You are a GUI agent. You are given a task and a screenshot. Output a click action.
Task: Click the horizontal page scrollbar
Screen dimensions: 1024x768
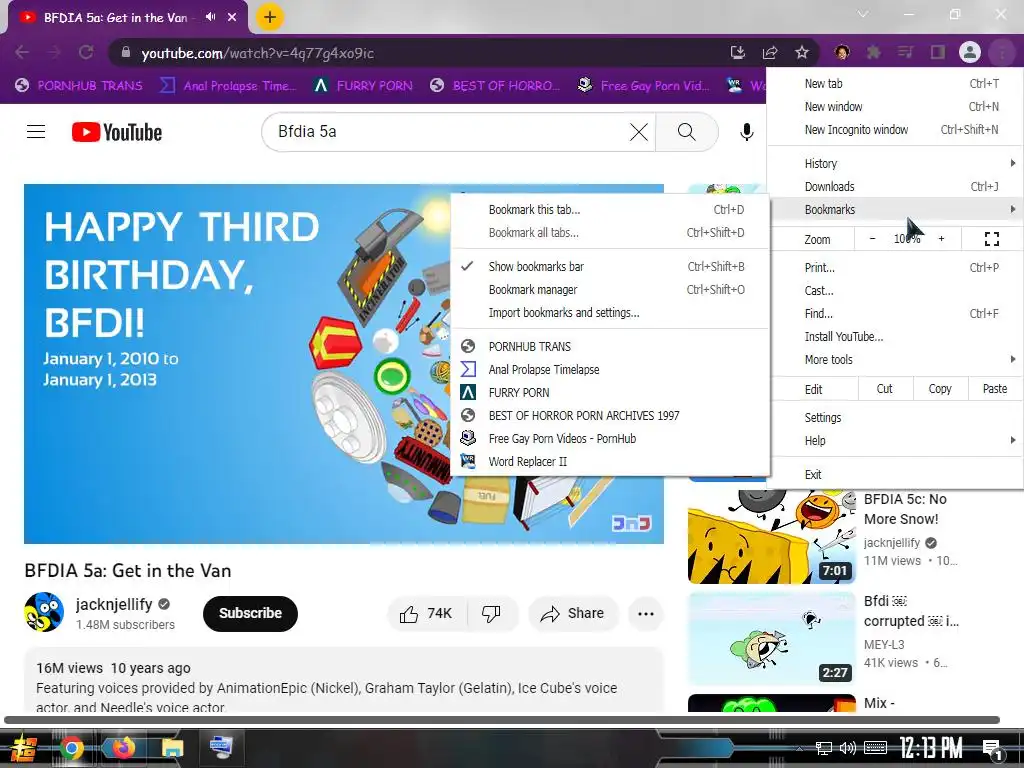502,720
